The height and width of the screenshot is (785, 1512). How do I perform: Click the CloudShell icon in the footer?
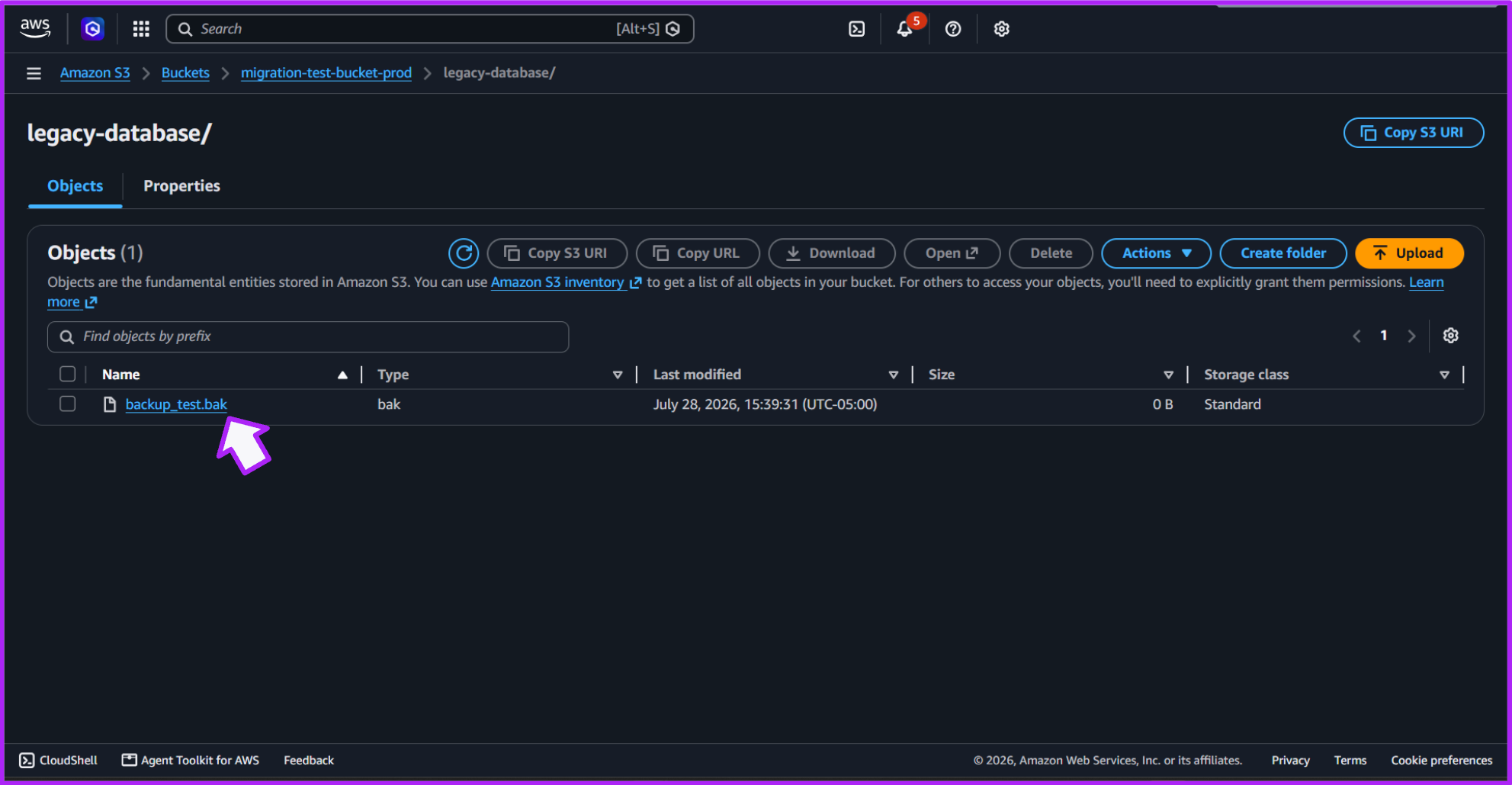27,761
